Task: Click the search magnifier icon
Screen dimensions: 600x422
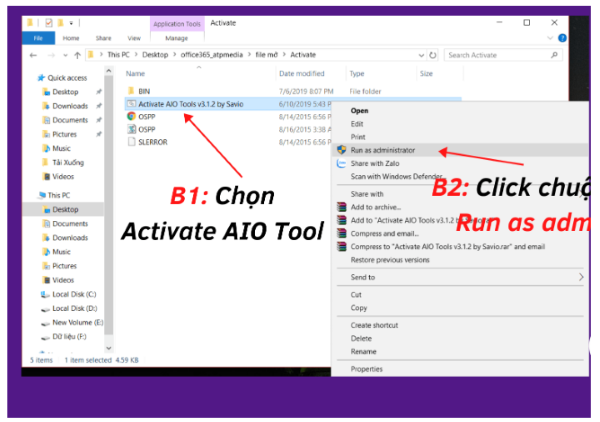Action: [554, 55]
